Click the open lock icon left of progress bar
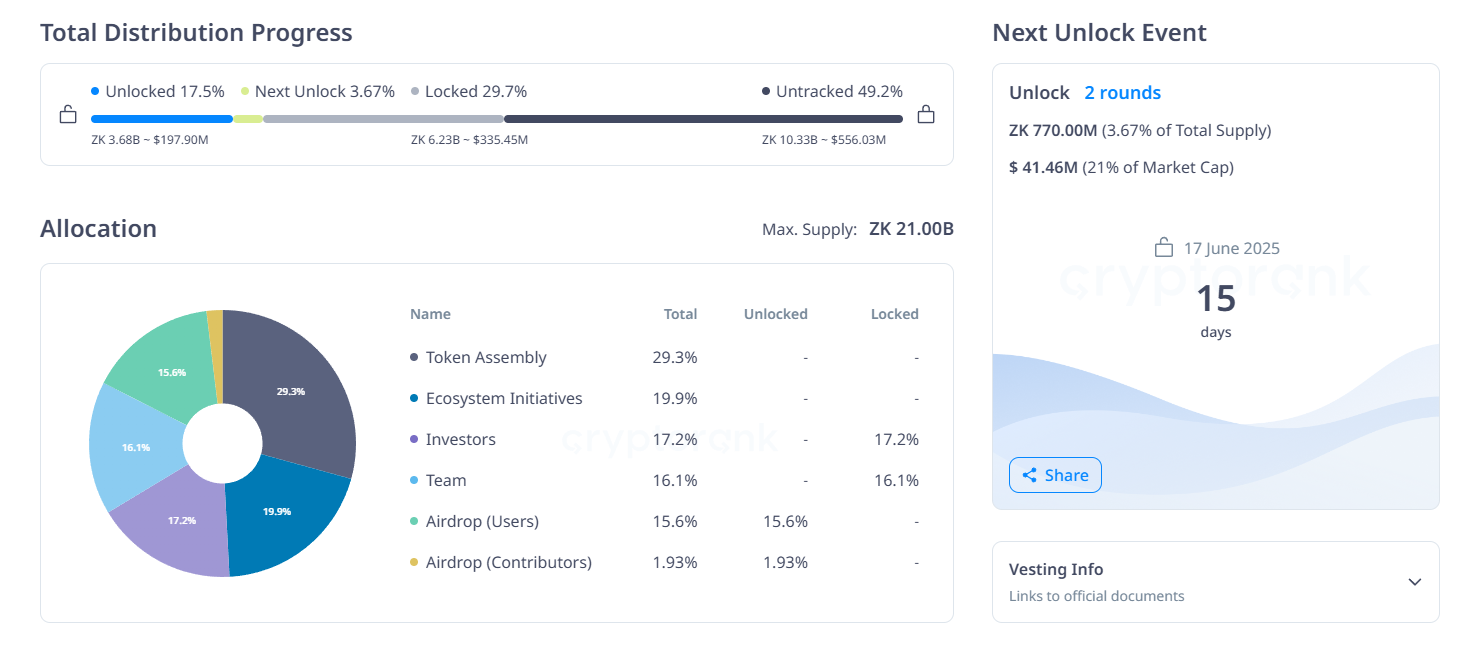Viewport: 1476px width, 646px height. tap(68, 115)
